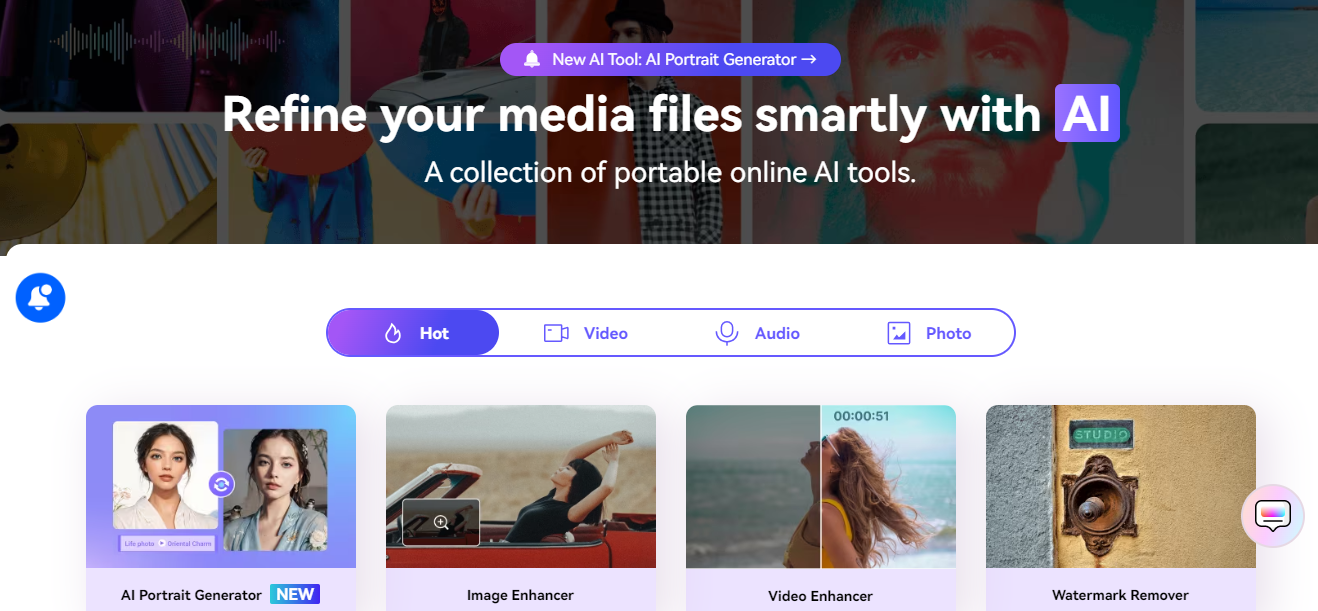Click the Watermark Remover doorbell thumbnail
Screen dimensions: 1318x611
[1121, 486]
